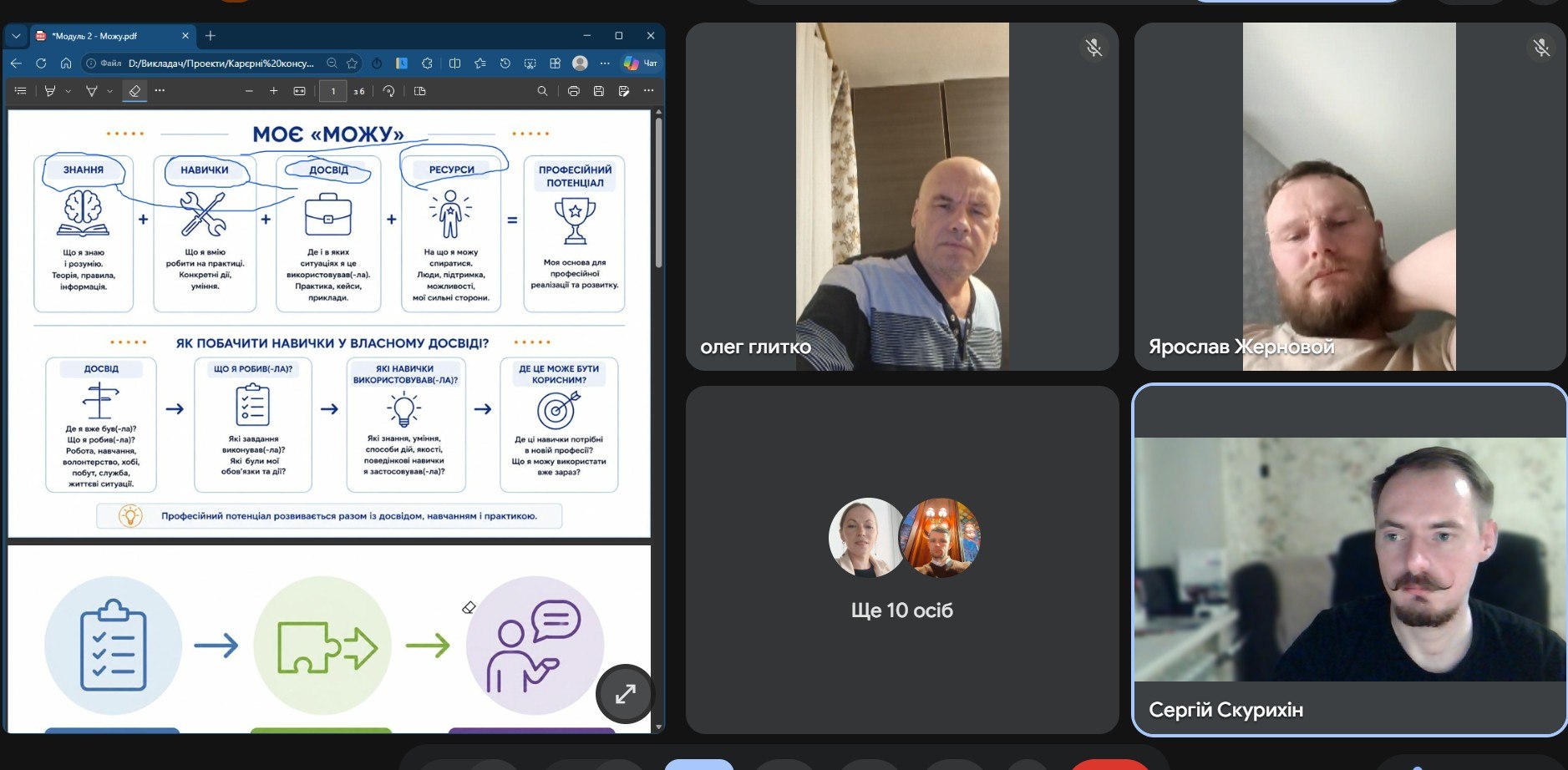Select the Erase tool in PDF toolbar
This screenshot has height=770, width=1568.
coord(134,91)
